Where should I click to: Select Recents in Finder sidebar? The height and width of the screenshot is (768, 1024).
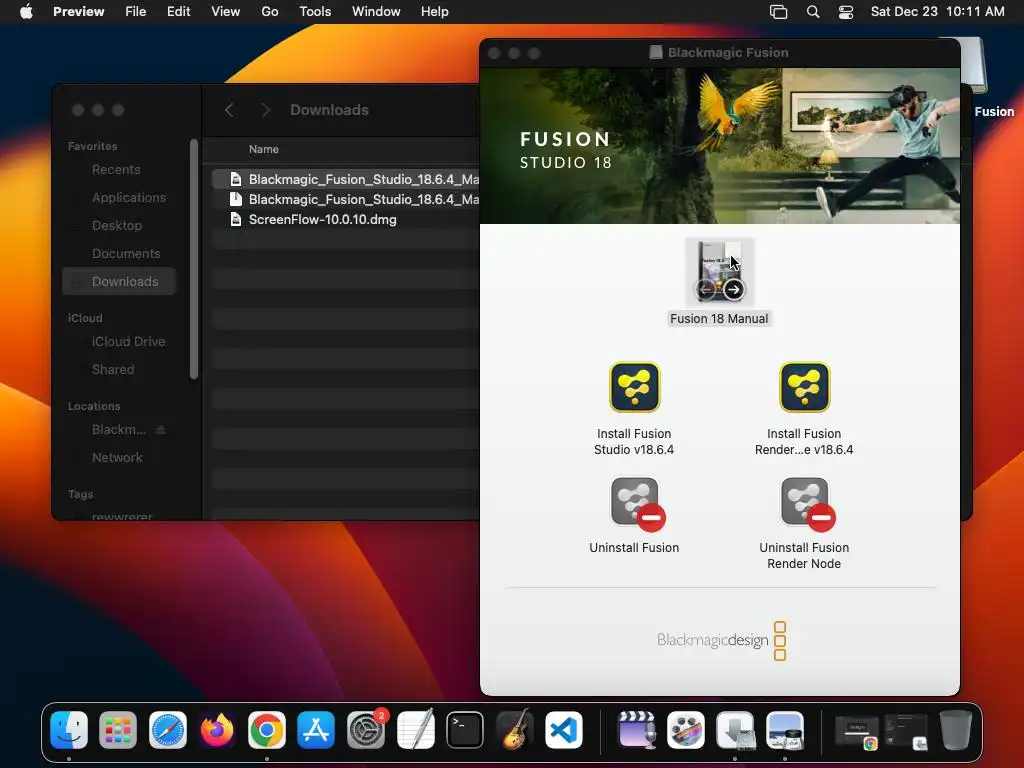click(116, 170)
